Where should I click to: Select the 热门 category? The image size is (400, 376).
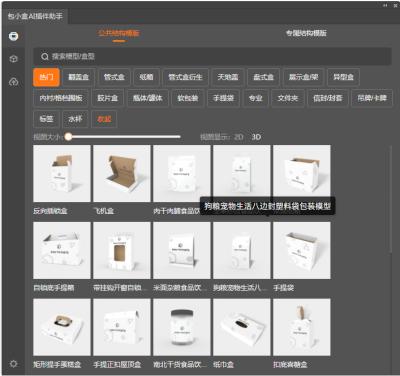pos(46,77)
